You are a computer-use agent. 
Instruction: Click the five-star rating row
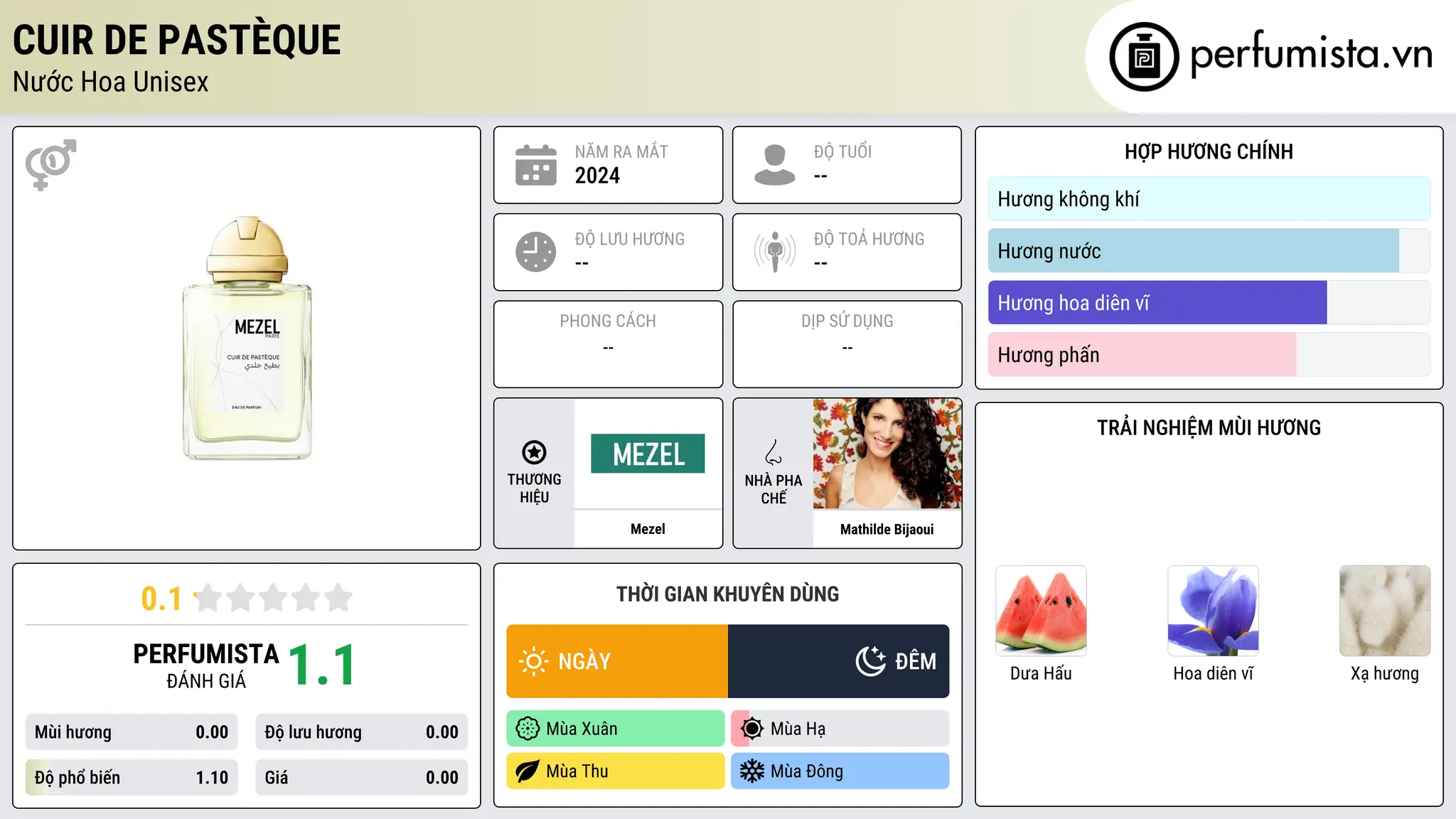pos(274,598)
